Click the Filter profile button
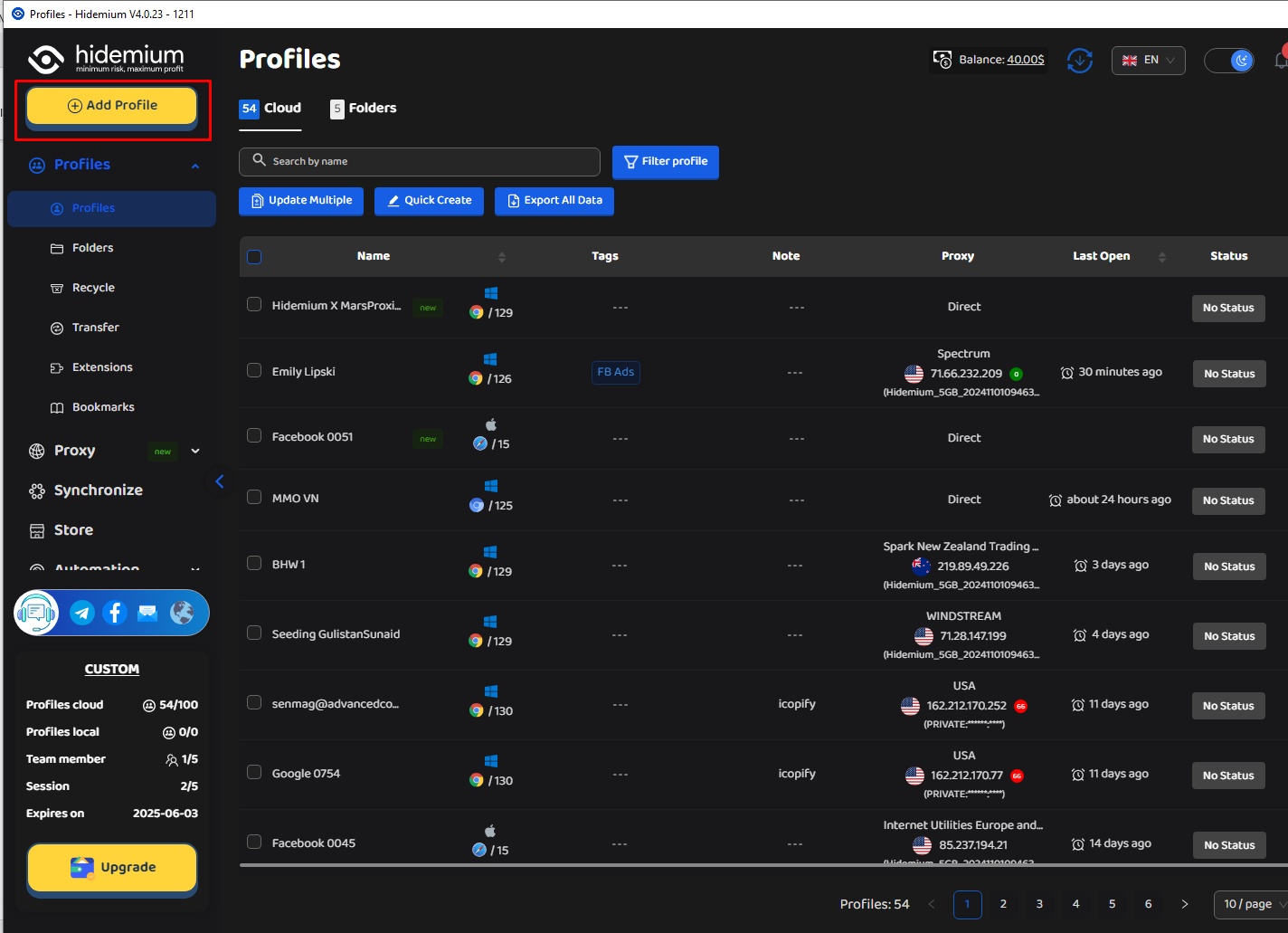Image resolution: width=1288 pixels, height=933 pixels. coord(666,162)
